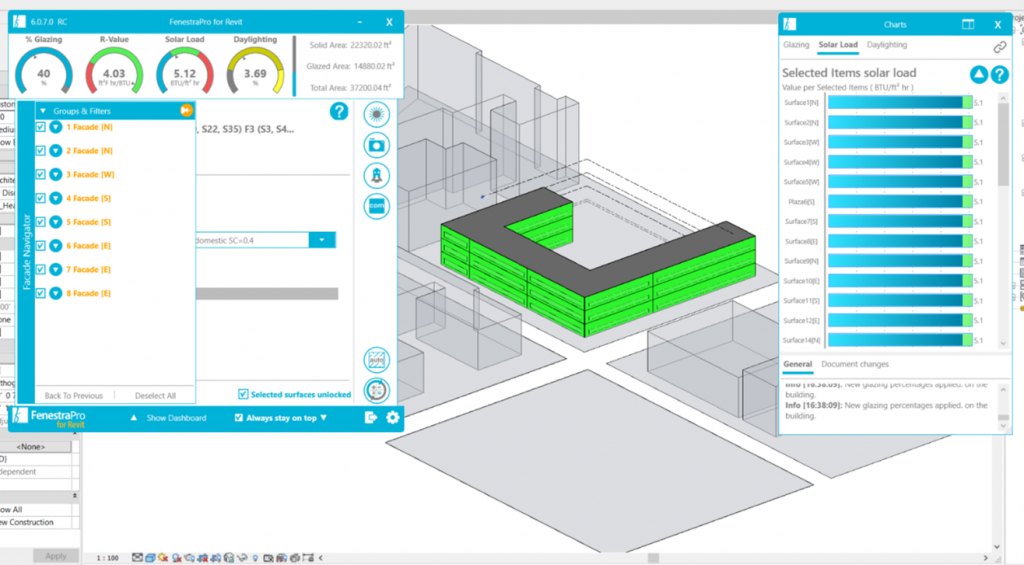Uncheck 8 Facade [E] checkbox

pos(40,293)
